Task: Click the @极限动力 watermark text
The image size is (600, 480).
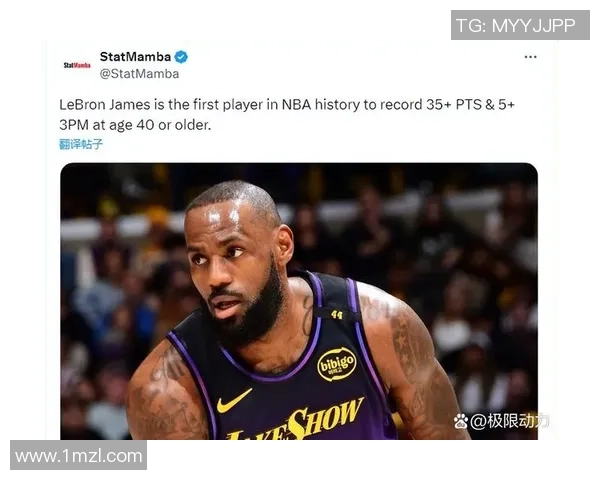Action: [509, 421]
